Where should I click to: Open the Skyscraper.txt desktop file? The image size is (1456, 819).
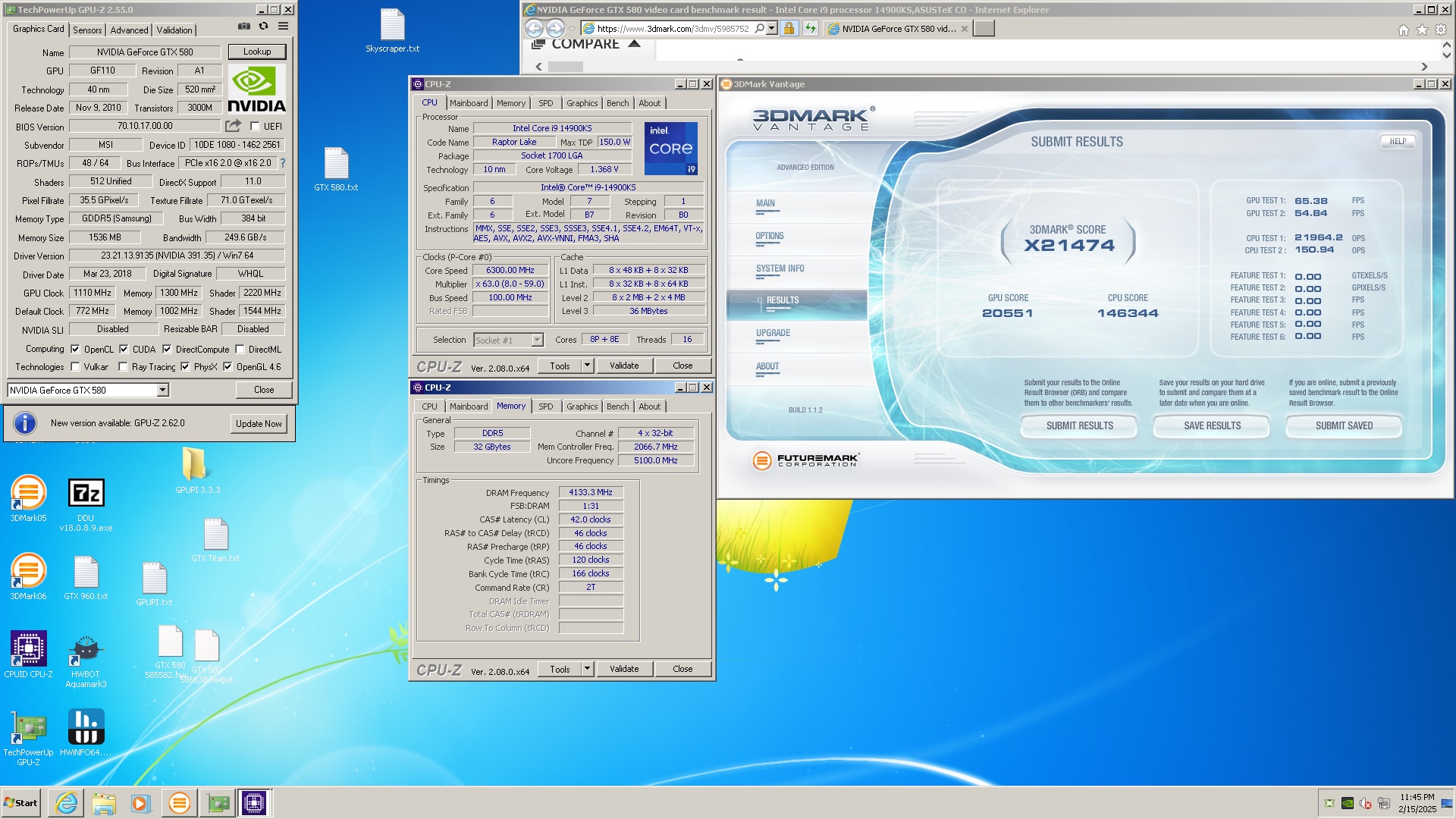point(392,30)
